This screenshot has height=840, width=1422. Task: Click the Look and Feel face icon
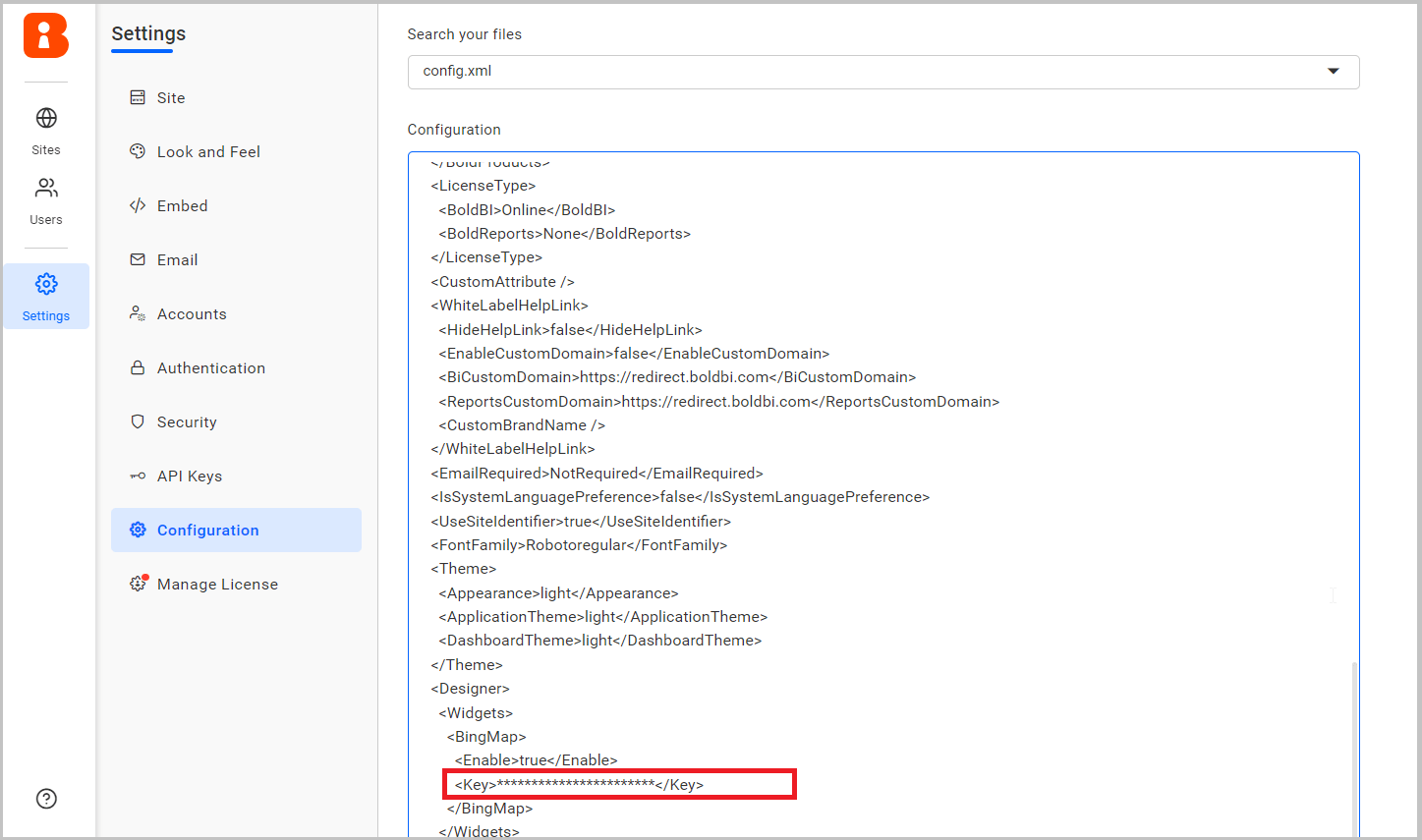[x=138, y=151]
